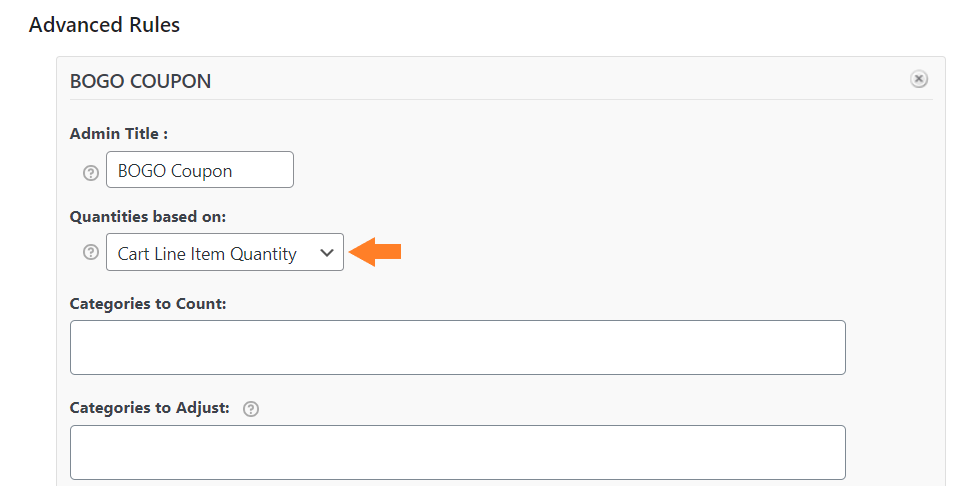The width and height of the screenshot is (972, 486).
Task: Click the Admin Title label
Action: [119, 134]
